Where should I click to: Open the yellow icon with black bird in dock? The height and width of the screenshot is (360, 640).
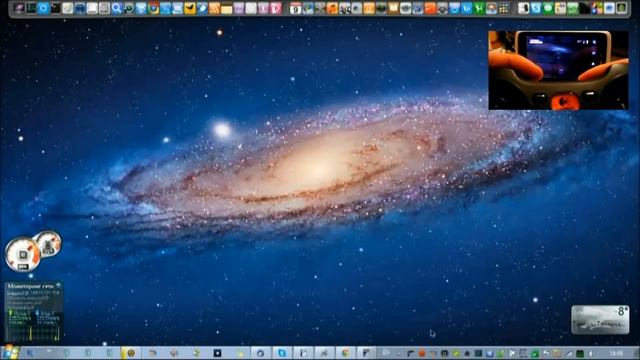click(190, 8)
